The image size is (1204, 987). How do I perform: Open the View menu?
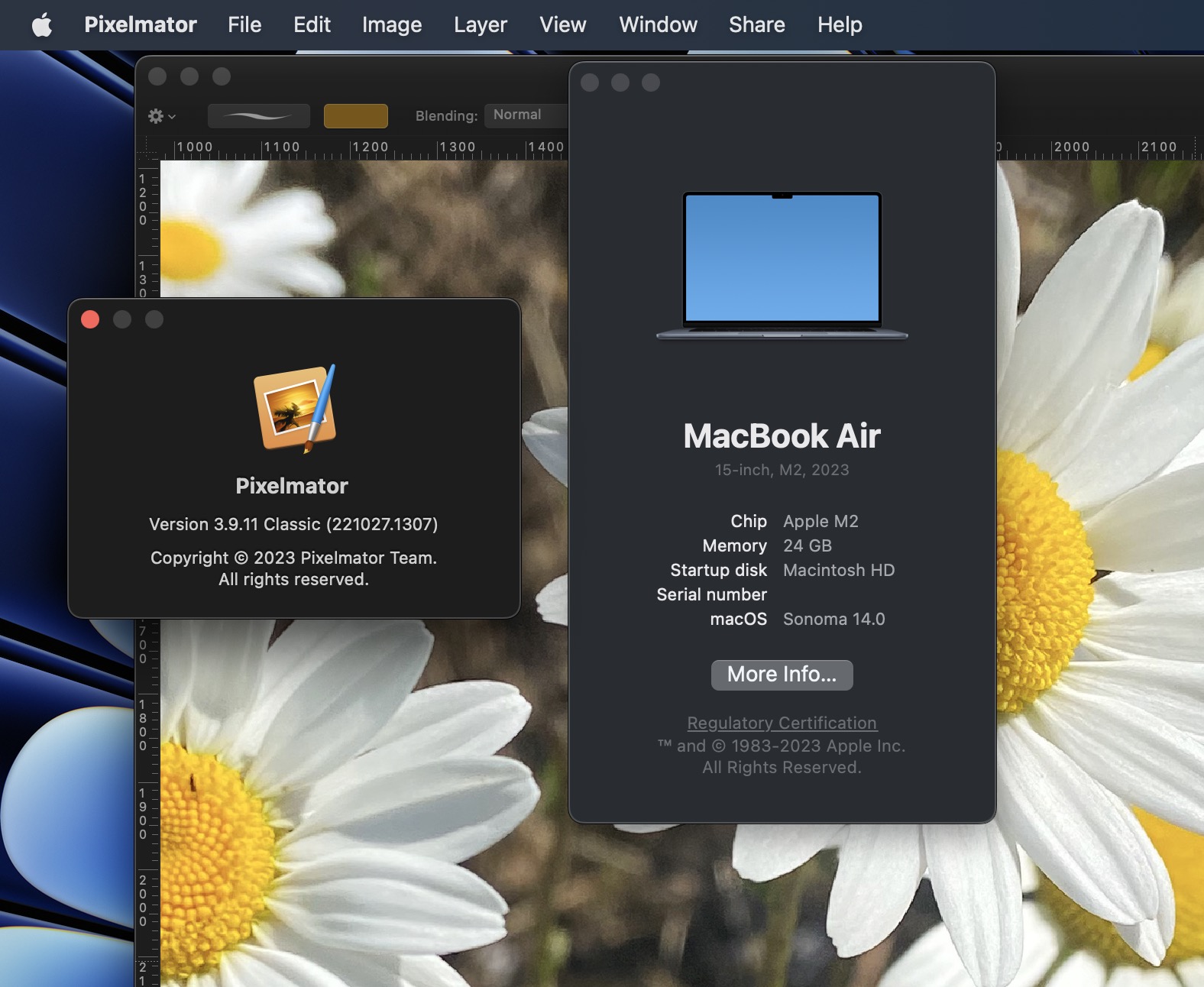coord(563,24)
